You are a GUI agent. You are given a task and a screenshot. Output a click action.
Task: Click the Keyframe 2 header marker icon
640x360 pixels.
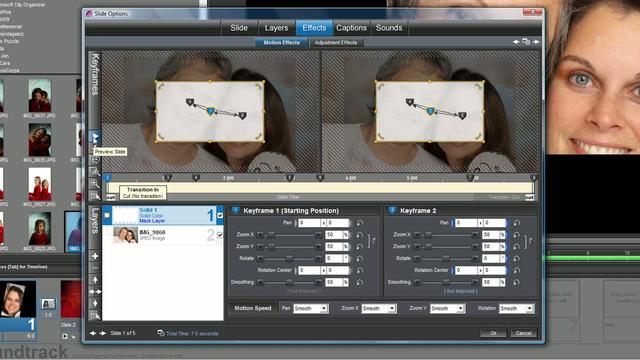tap(392, 210)
